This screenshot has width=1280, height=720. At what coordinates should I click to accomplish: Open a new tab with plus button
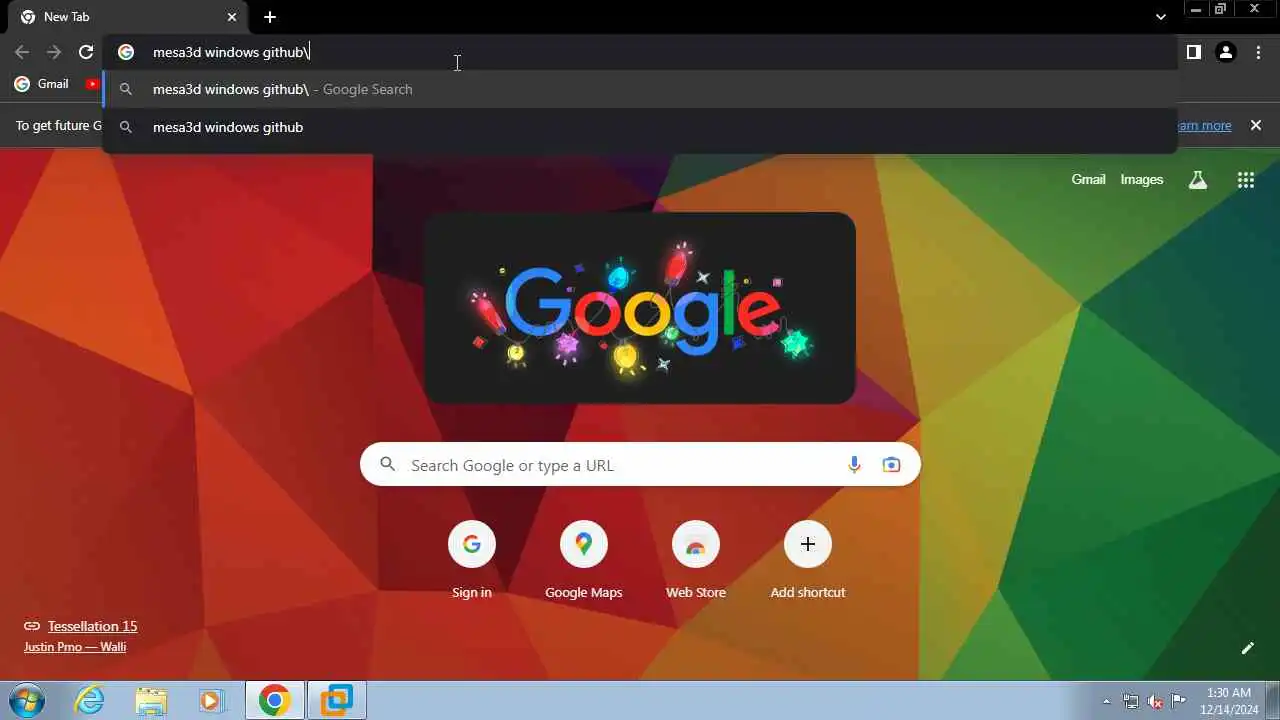pos(270,17)
